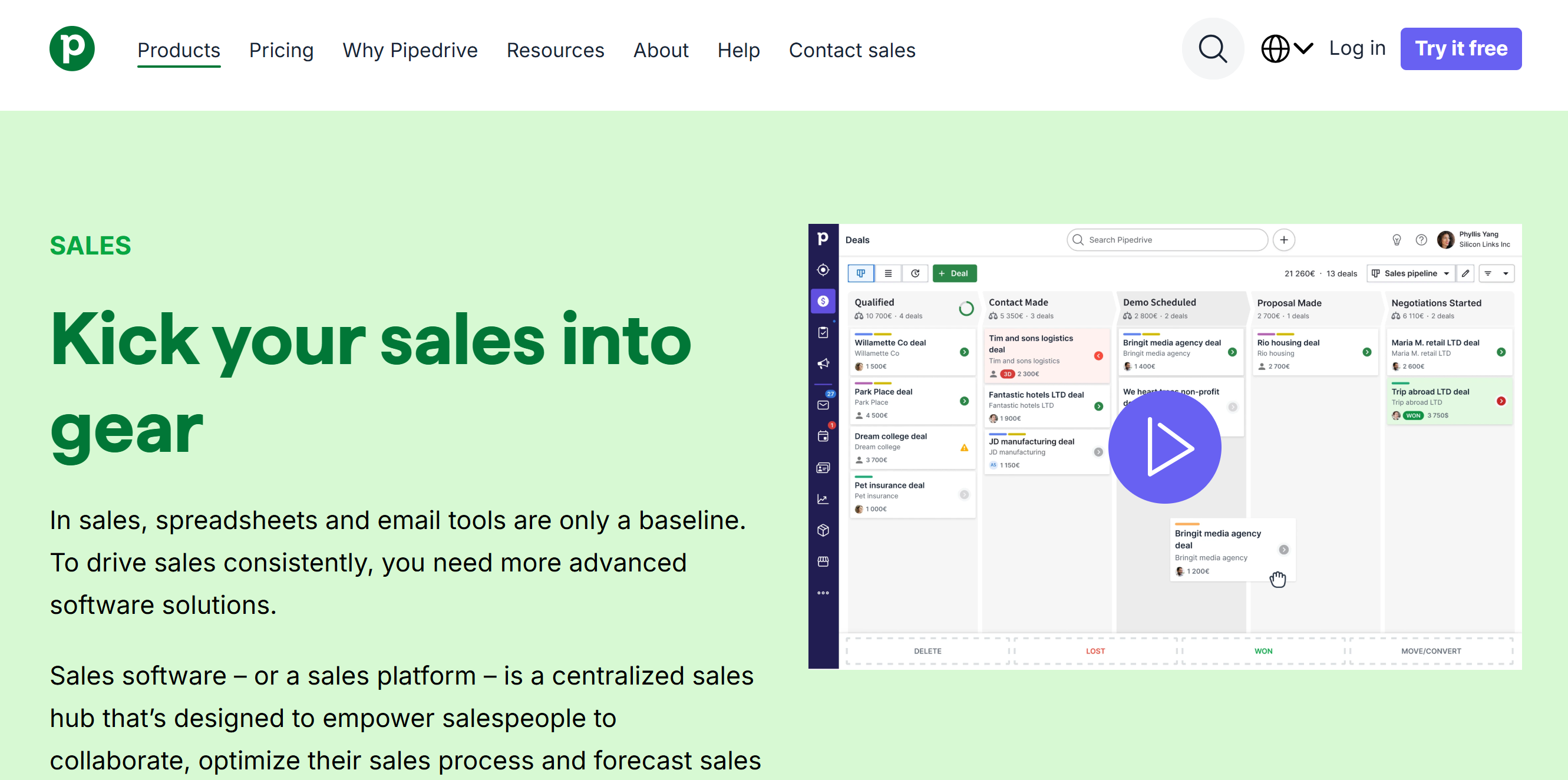Open the Products menu item
1568x780 pixels.
click(x=179, y=50)
